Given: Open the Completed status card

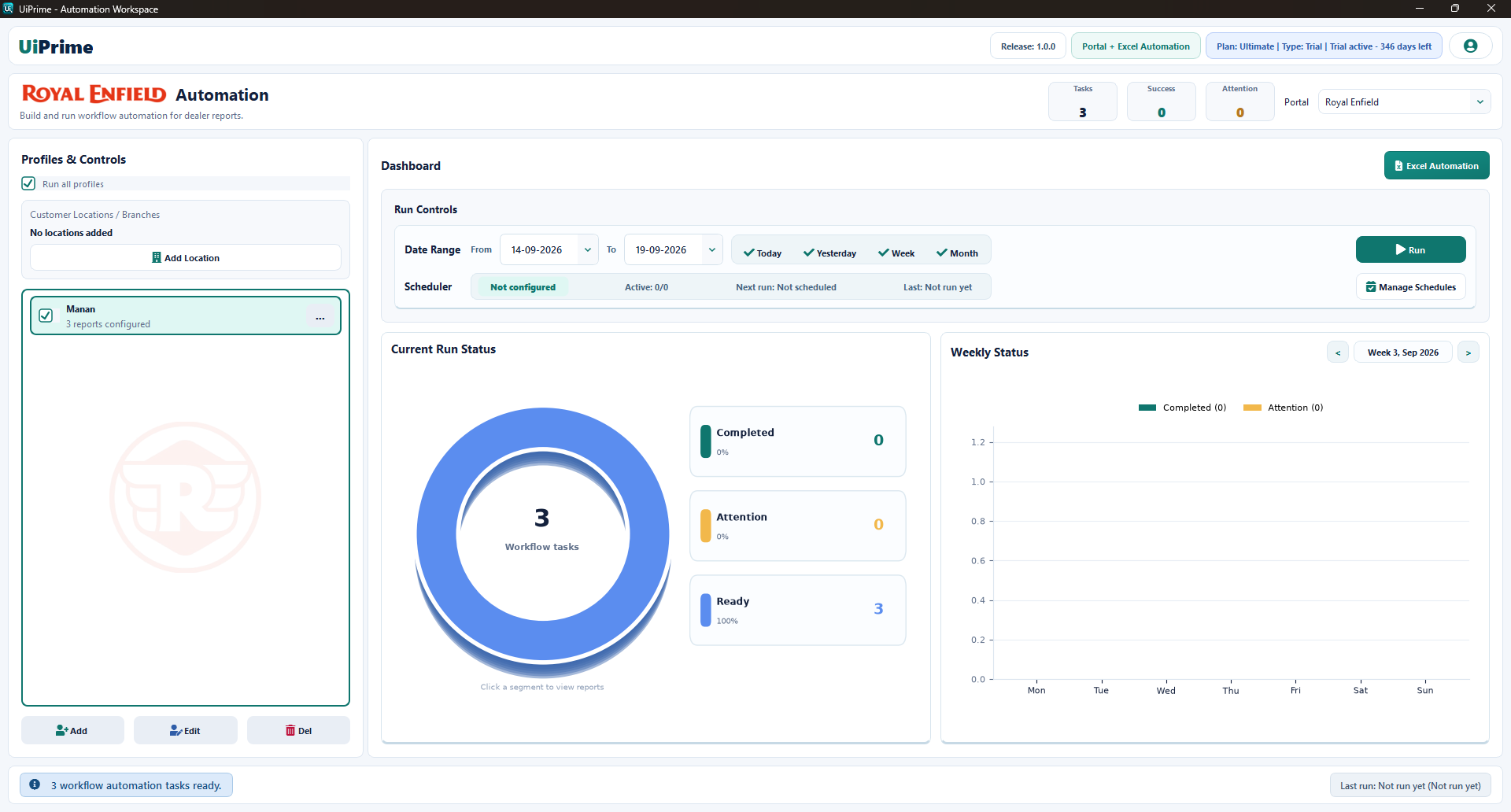Looking at the screenshot, I should click(797, 441).
